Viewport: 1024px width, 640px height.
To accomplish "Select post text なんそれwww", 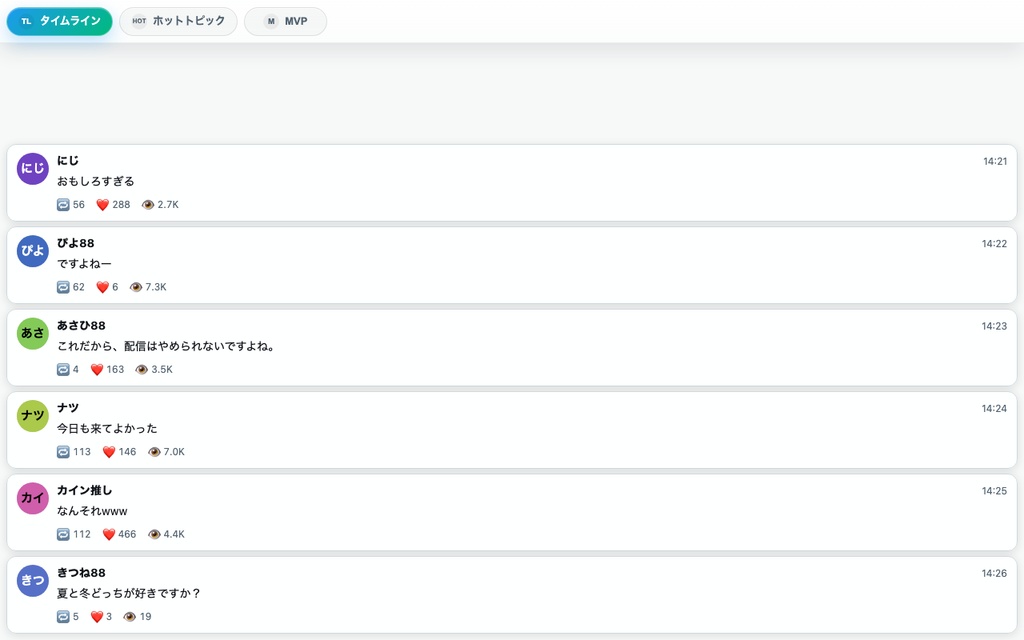I will (x=92, y=511).
